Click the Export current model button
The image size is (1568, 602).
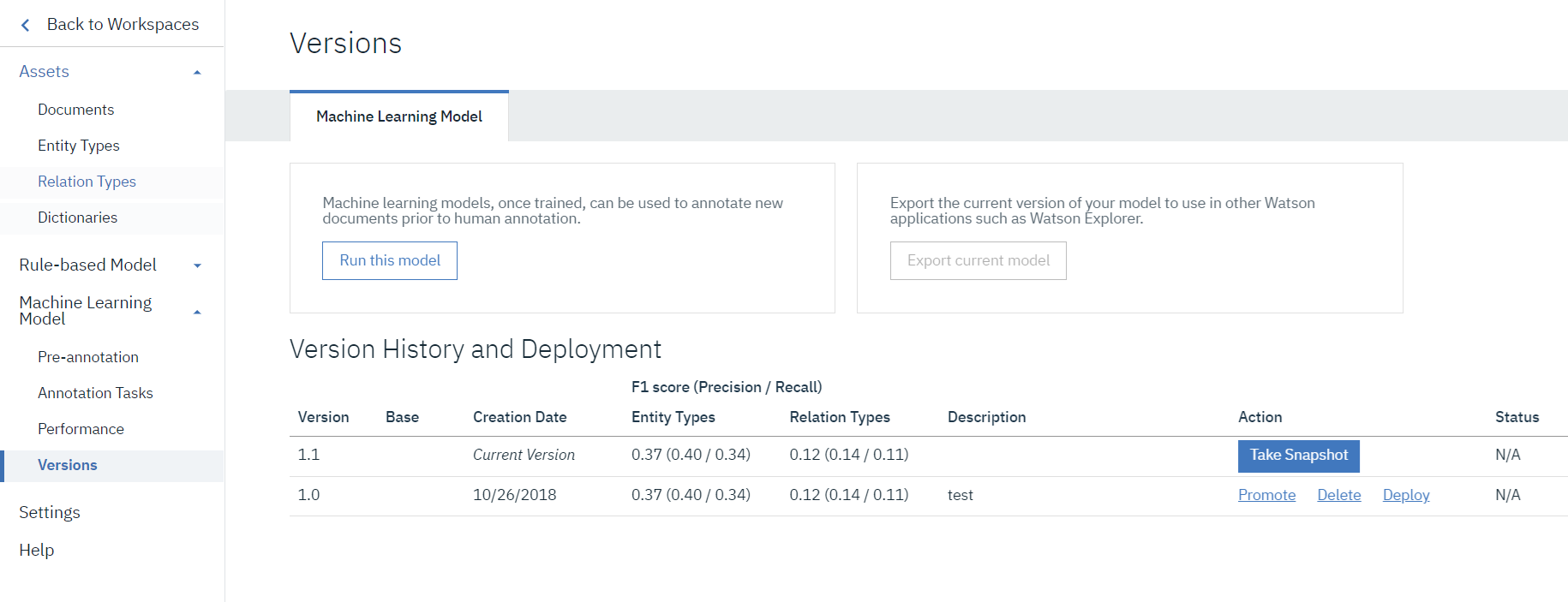(x=978, y=260)
